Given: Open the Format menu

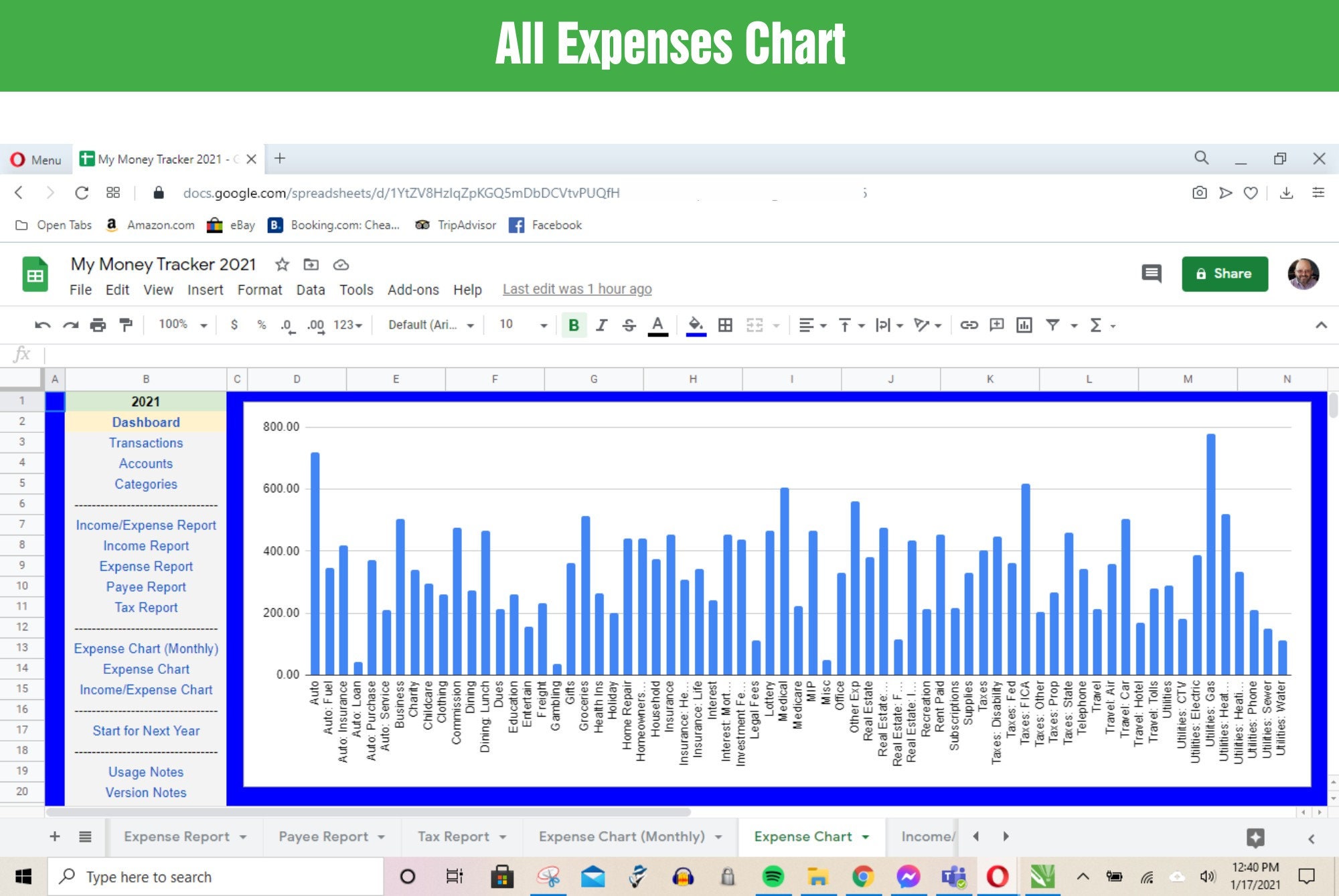Looking at the screenshot, I should click(x=260, y=290).
